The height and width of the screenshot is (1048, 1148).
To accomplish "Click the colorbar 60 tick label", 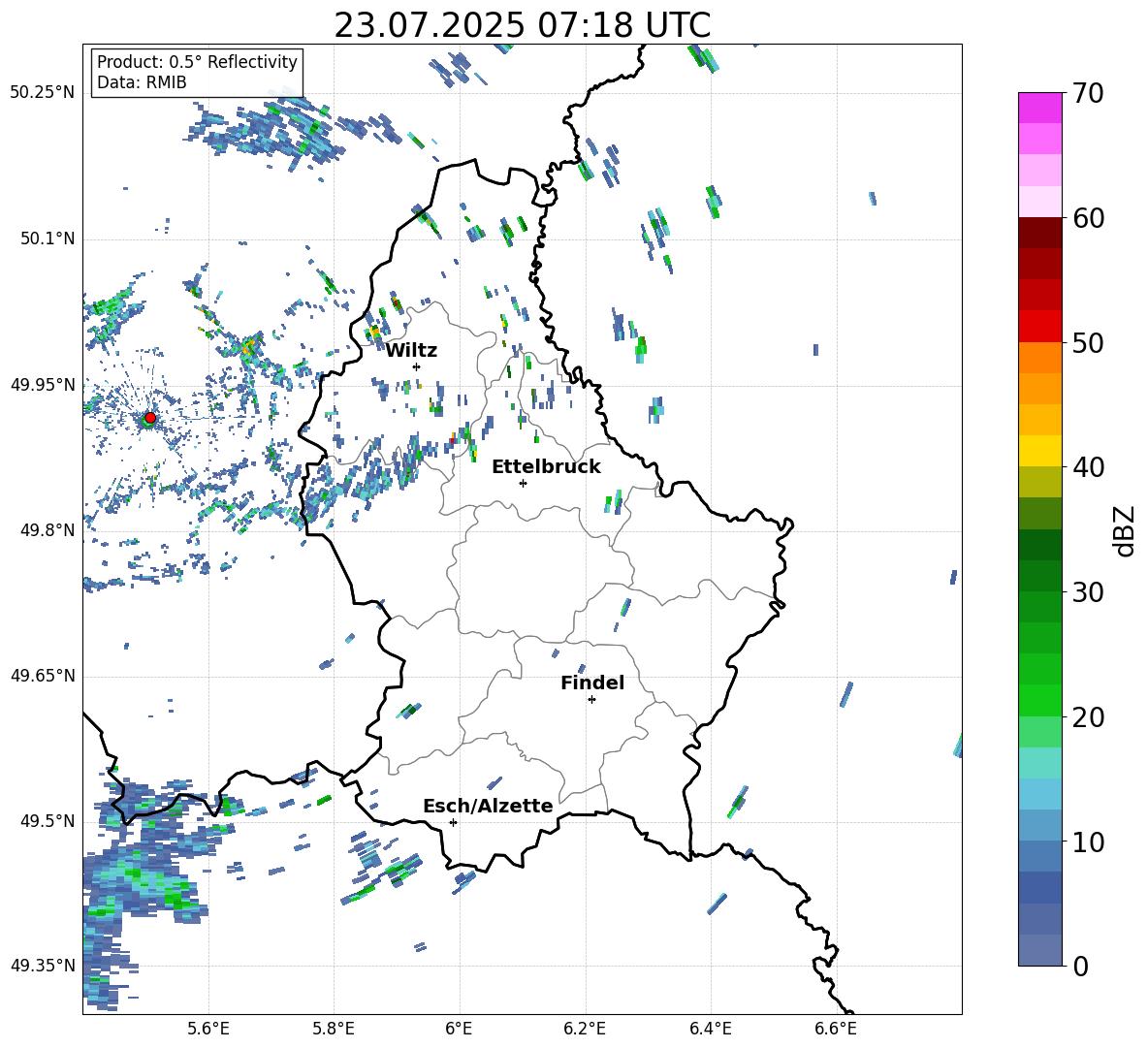I will click(1088, 218).
